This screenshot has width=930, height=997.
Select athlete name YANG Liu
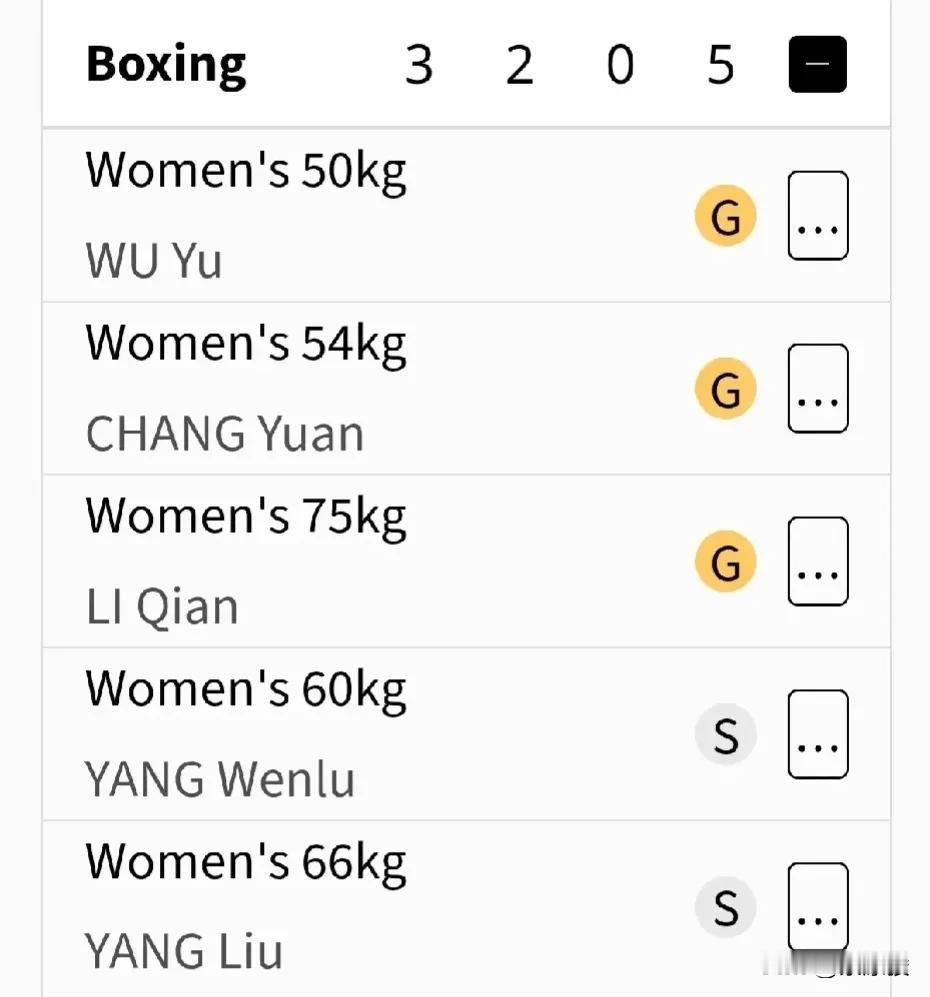coord(184,952)
